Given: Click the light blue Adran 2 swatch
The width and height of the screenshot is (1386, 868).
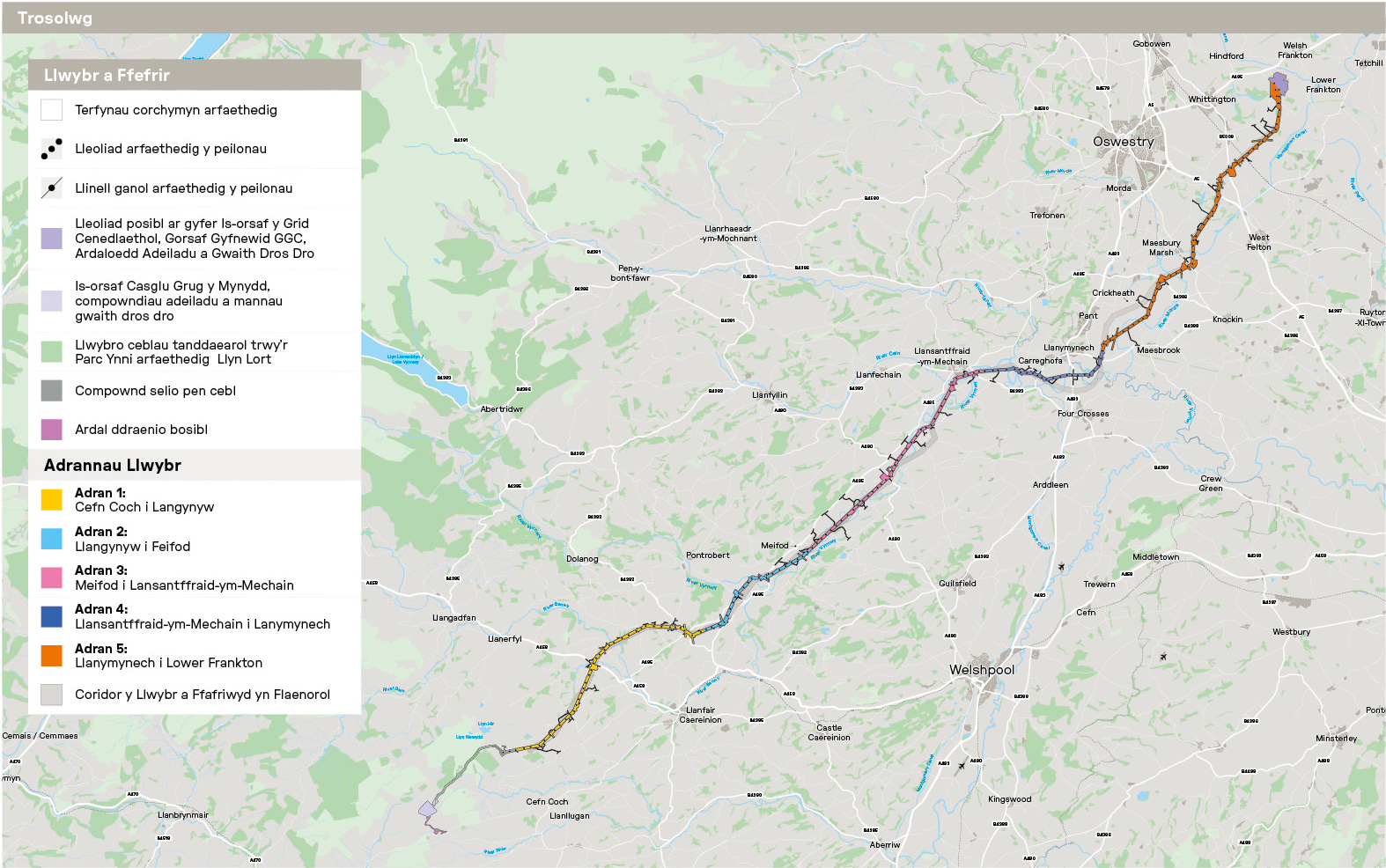Looking at the screenshot, I should [52, 539].
